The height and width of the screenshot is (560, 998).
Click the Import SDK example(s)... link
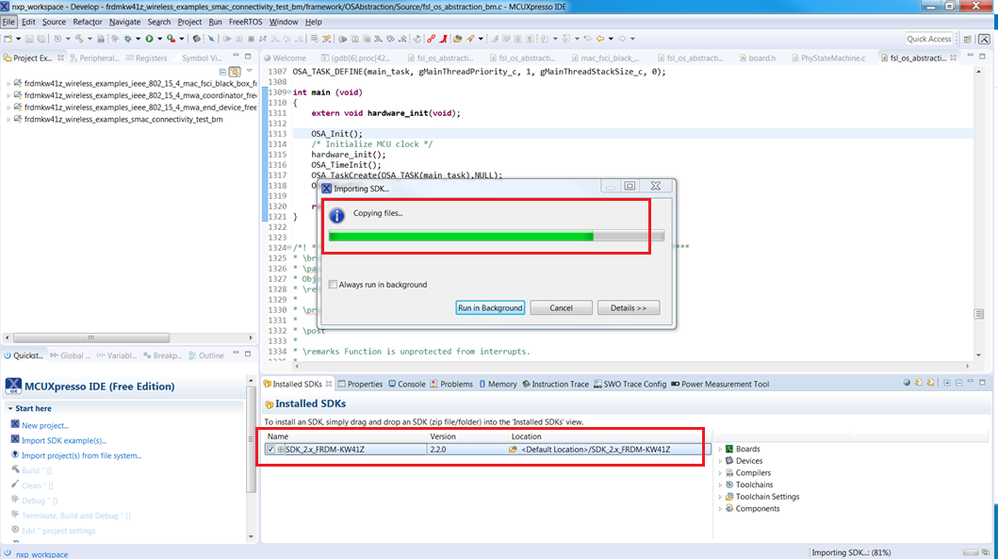pos(64,440)
